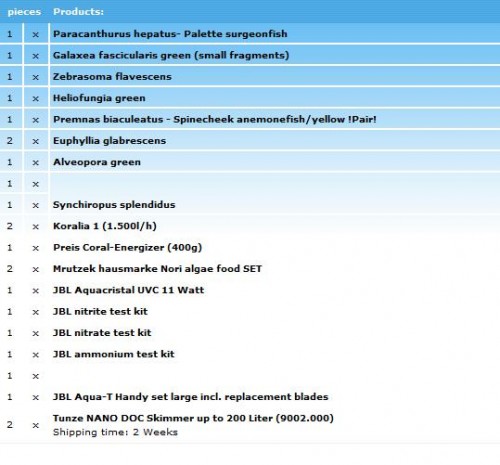The image size is (500, 465).
Task: Select "Premnas biaculeatus - Spinecheek anemonefish" row
Action: [x=250, y=119]
